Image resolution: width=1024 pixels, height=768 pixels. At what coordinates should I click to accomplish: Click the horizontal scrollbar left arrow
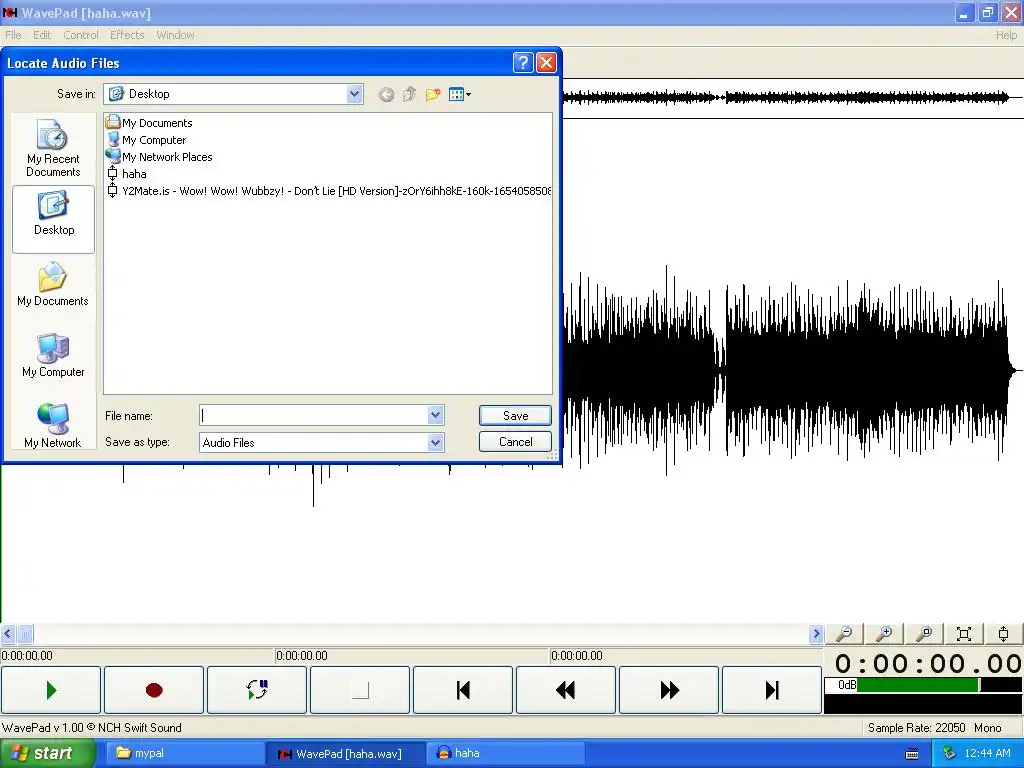8,633
